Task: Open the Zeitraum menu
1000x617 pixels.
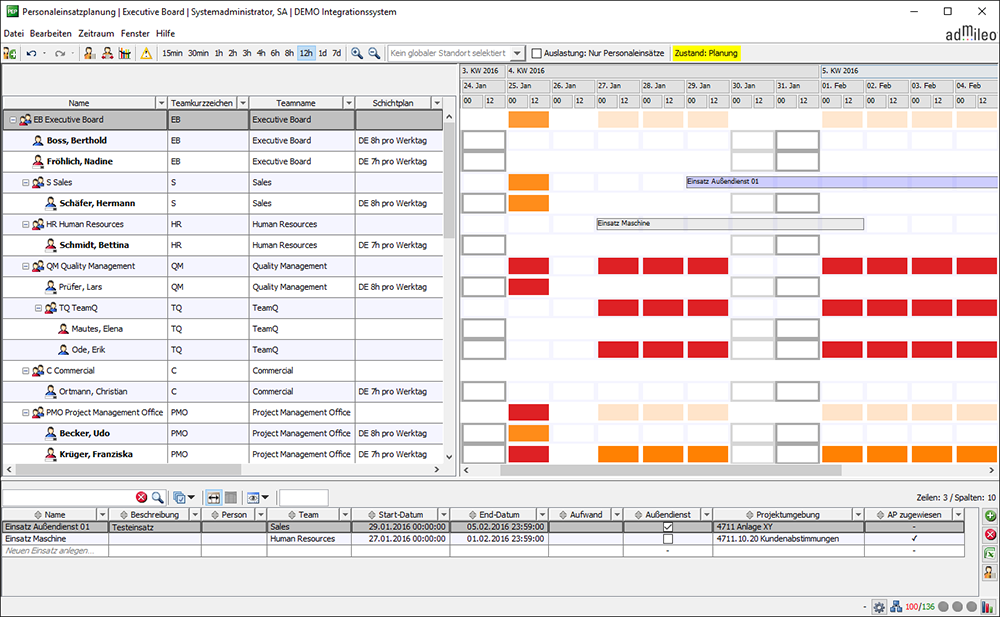Action: pyautogui.click(x=96, y=34)
